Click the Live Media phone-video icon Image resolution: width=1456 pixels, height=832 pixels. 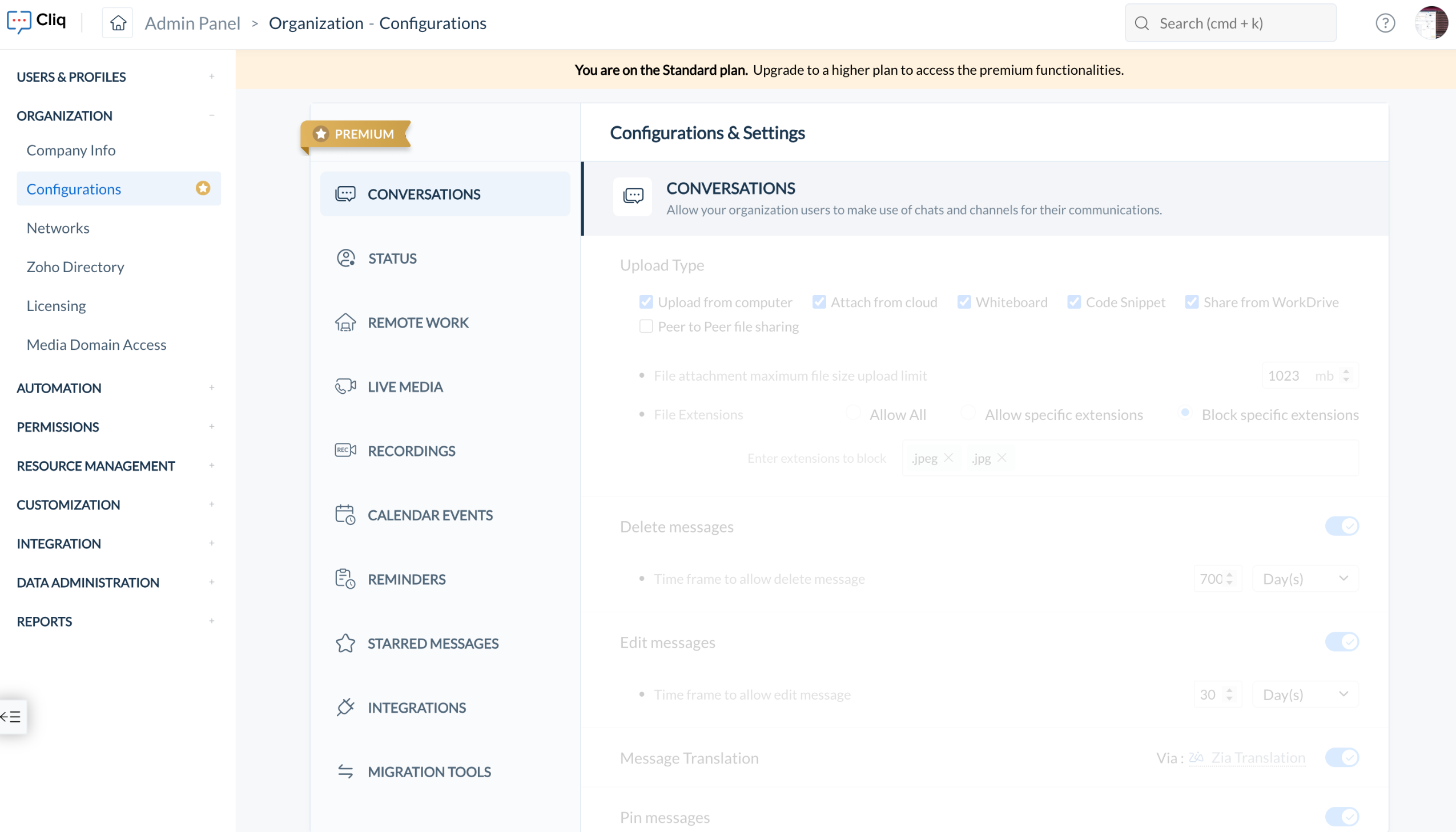(345, 386)
